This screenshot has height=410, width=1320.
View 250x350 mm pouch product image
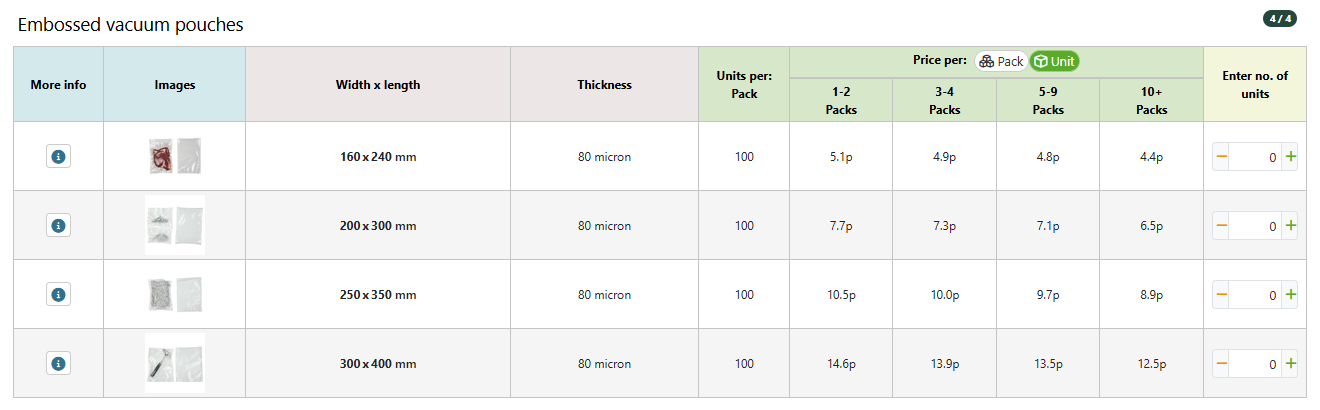[175, 294]
